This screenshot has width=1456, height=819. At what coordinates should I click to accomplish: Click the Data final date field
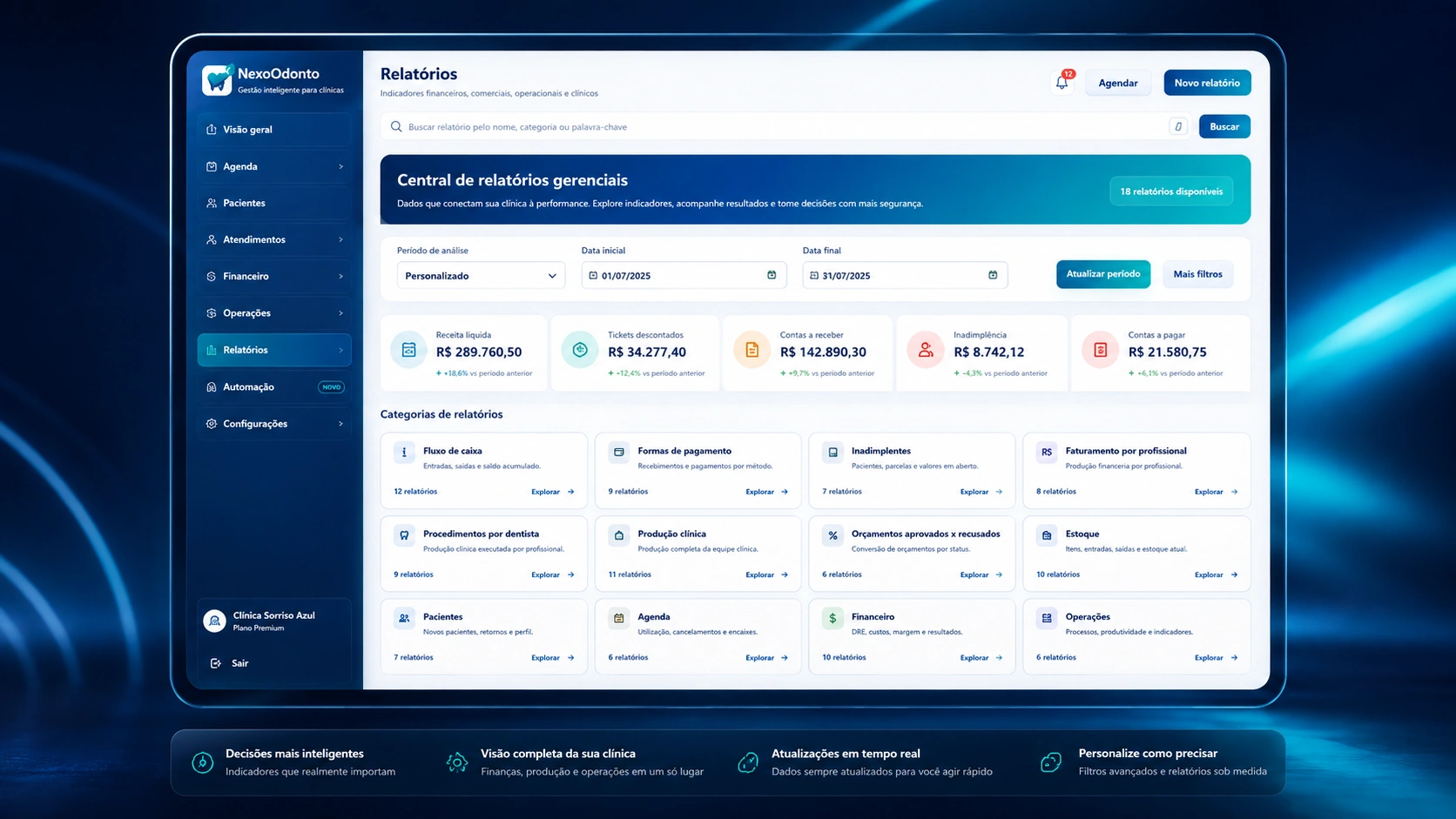coord(905,275)
